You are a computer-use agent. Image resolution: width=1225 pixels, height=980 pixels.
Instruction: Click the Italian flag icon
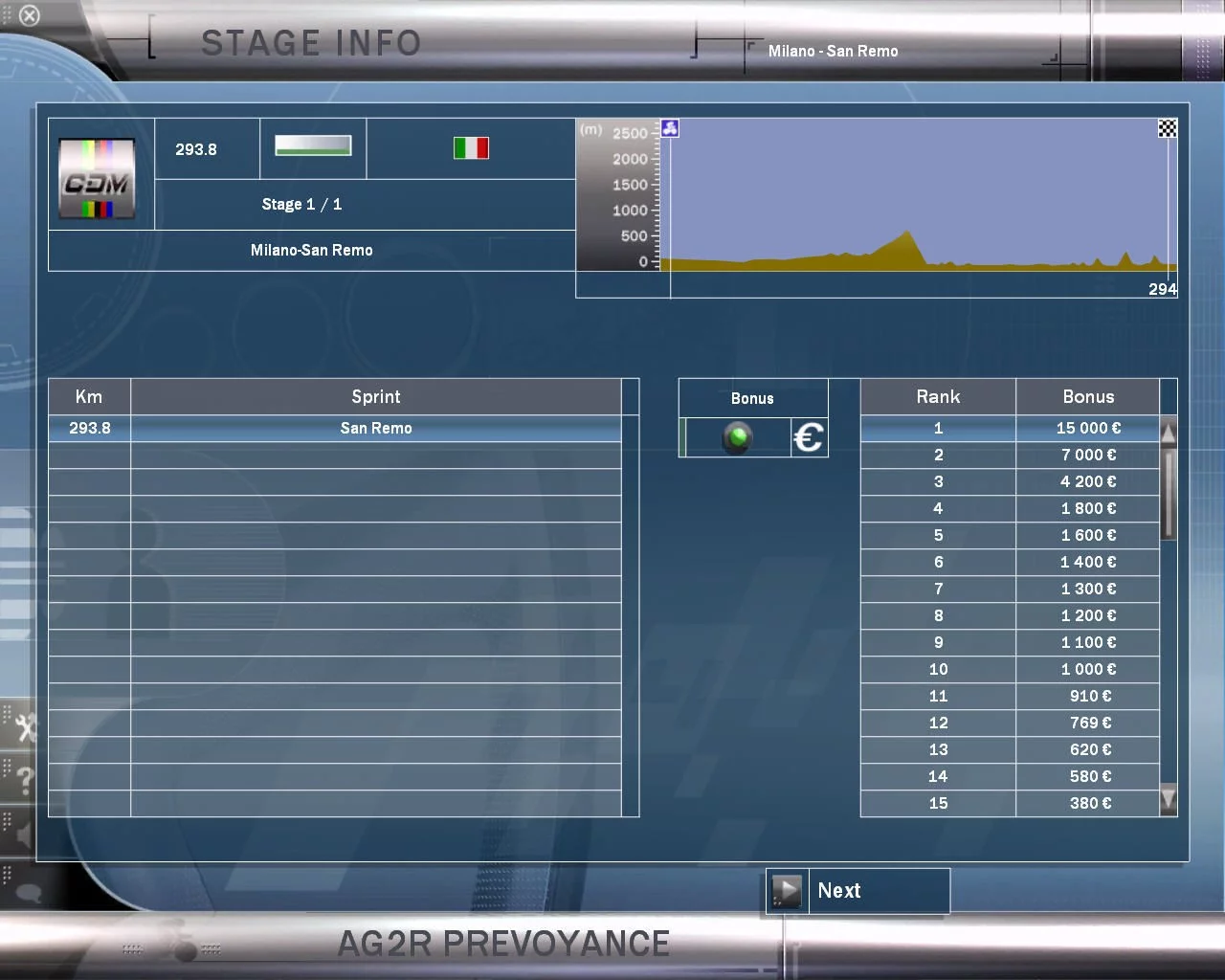pyautogui.click(x=471, y=148)
